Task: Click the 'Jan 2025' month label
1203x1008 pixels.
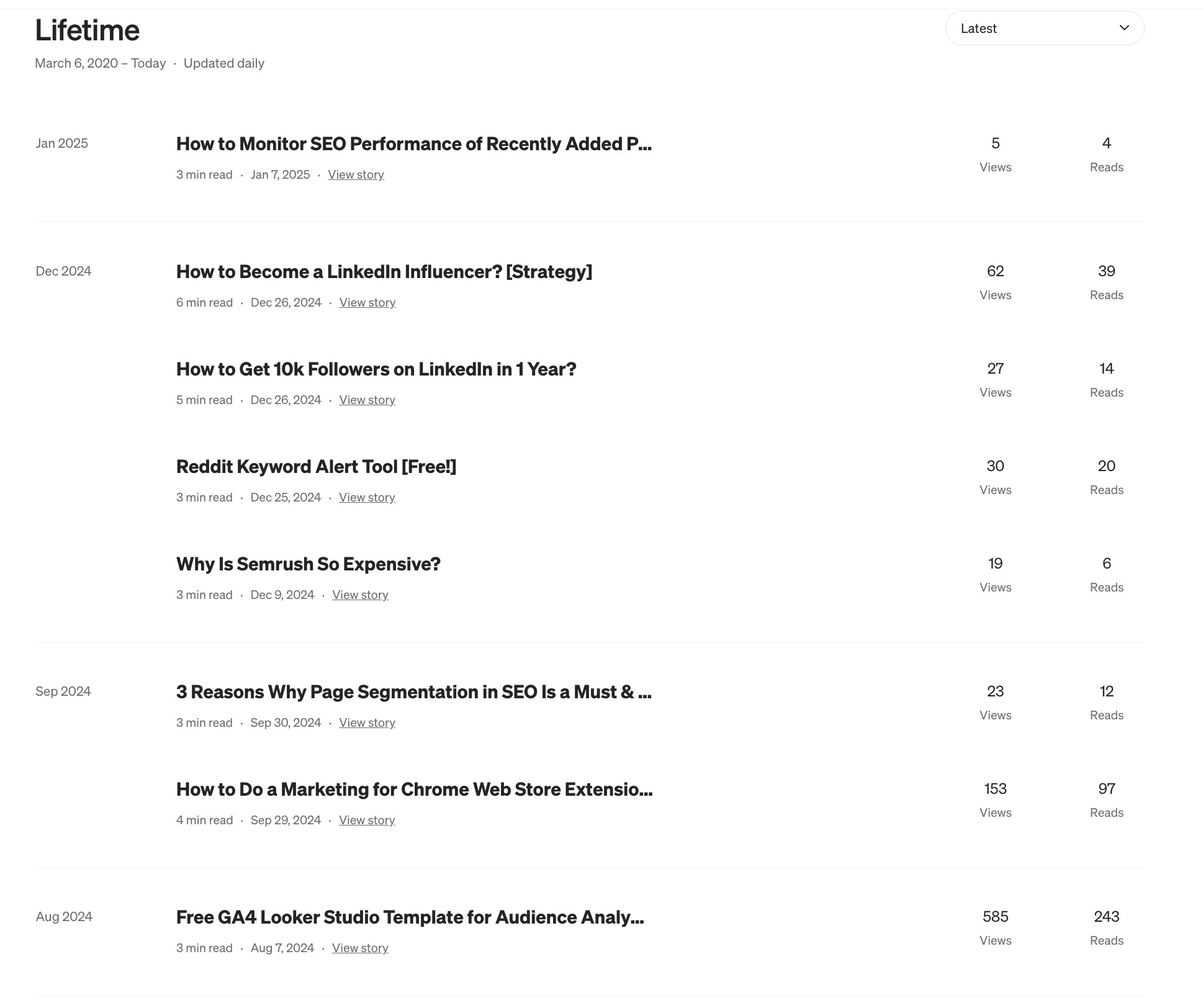Action: [x=62, y=143]
